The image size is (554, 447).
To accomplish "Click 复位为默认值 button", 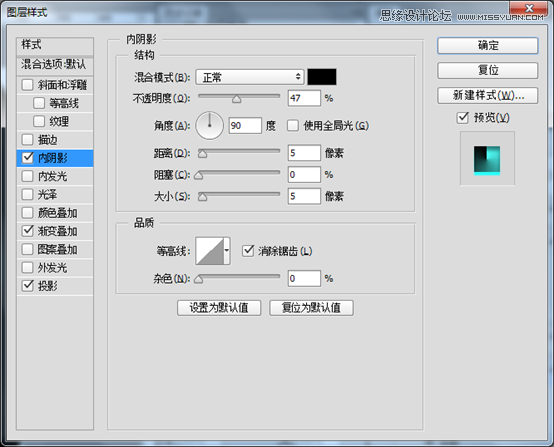I will (311, 308).
